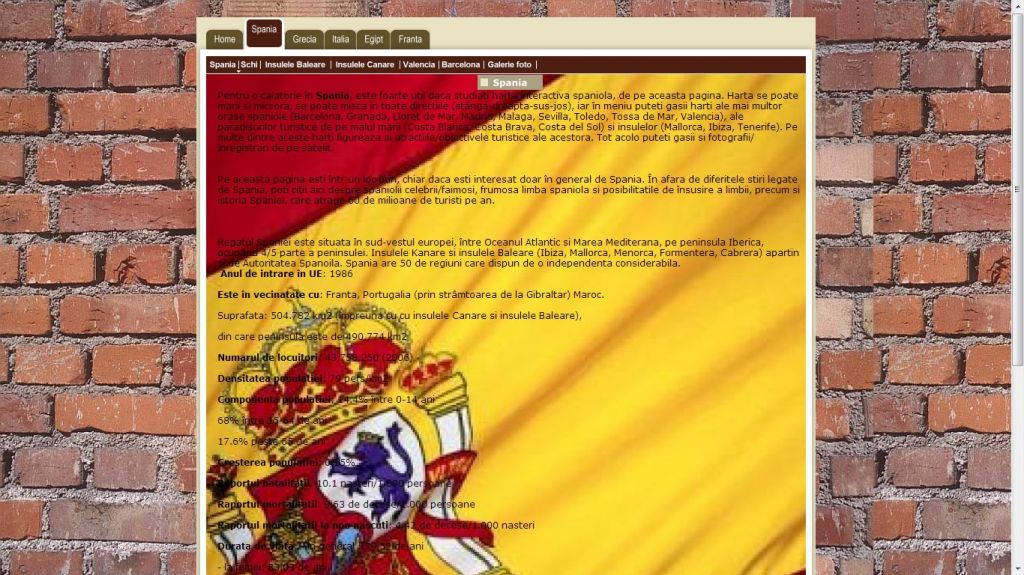Expand dropdown arrow under Spania submenu item
Image resolution: width=1024 pixels, height=575 pixels.
pyautogui.click(x=238, y=71)
